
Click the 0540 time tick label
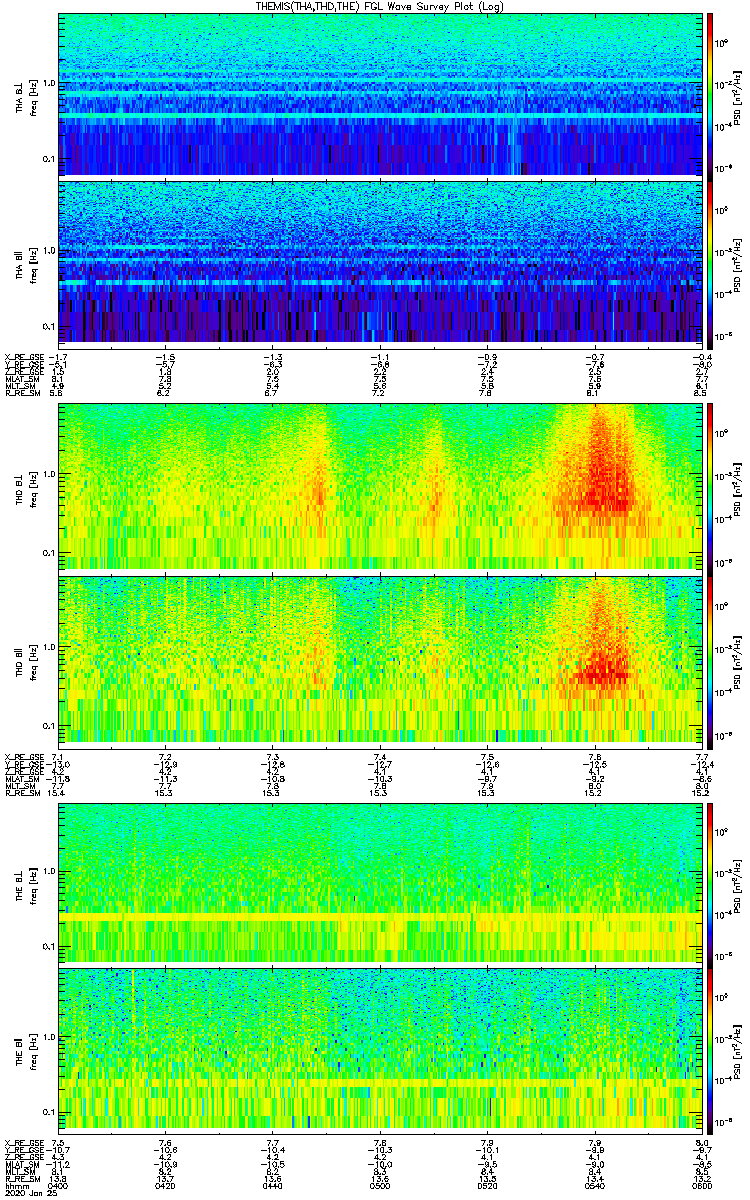(594, 1186)
